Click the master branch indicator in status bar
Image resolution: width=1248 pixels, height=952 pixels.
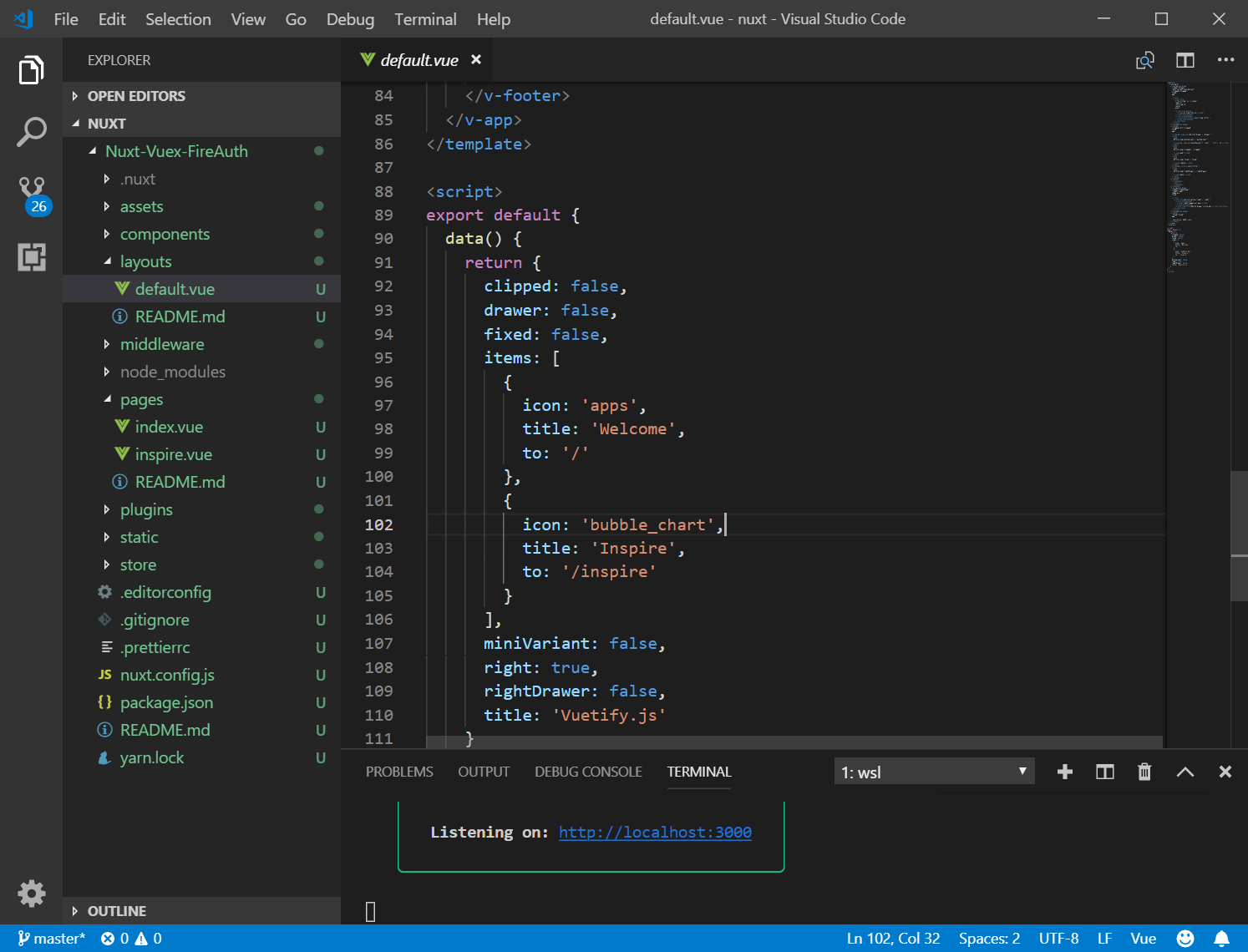52,939
